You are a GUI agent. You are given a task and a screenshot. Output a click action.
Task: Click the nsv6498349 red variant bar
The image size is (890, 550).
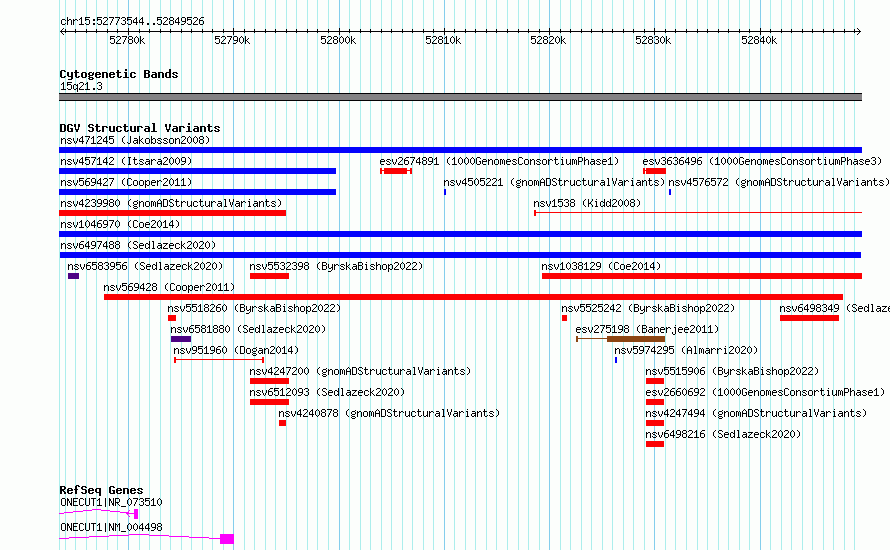[809, 318]
